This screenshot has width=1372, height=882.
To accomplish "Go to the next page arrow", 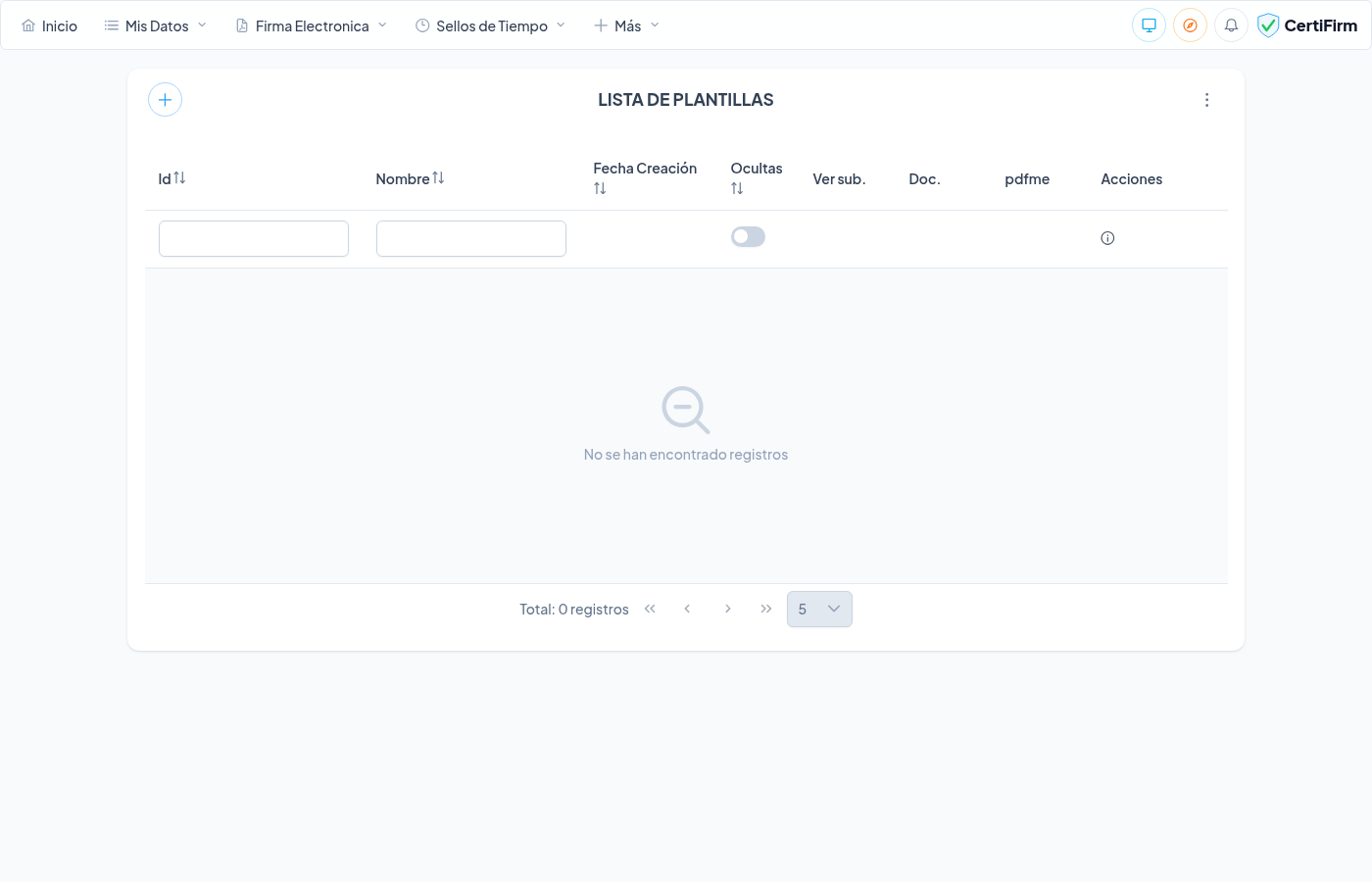I will [x=727, y=610].
